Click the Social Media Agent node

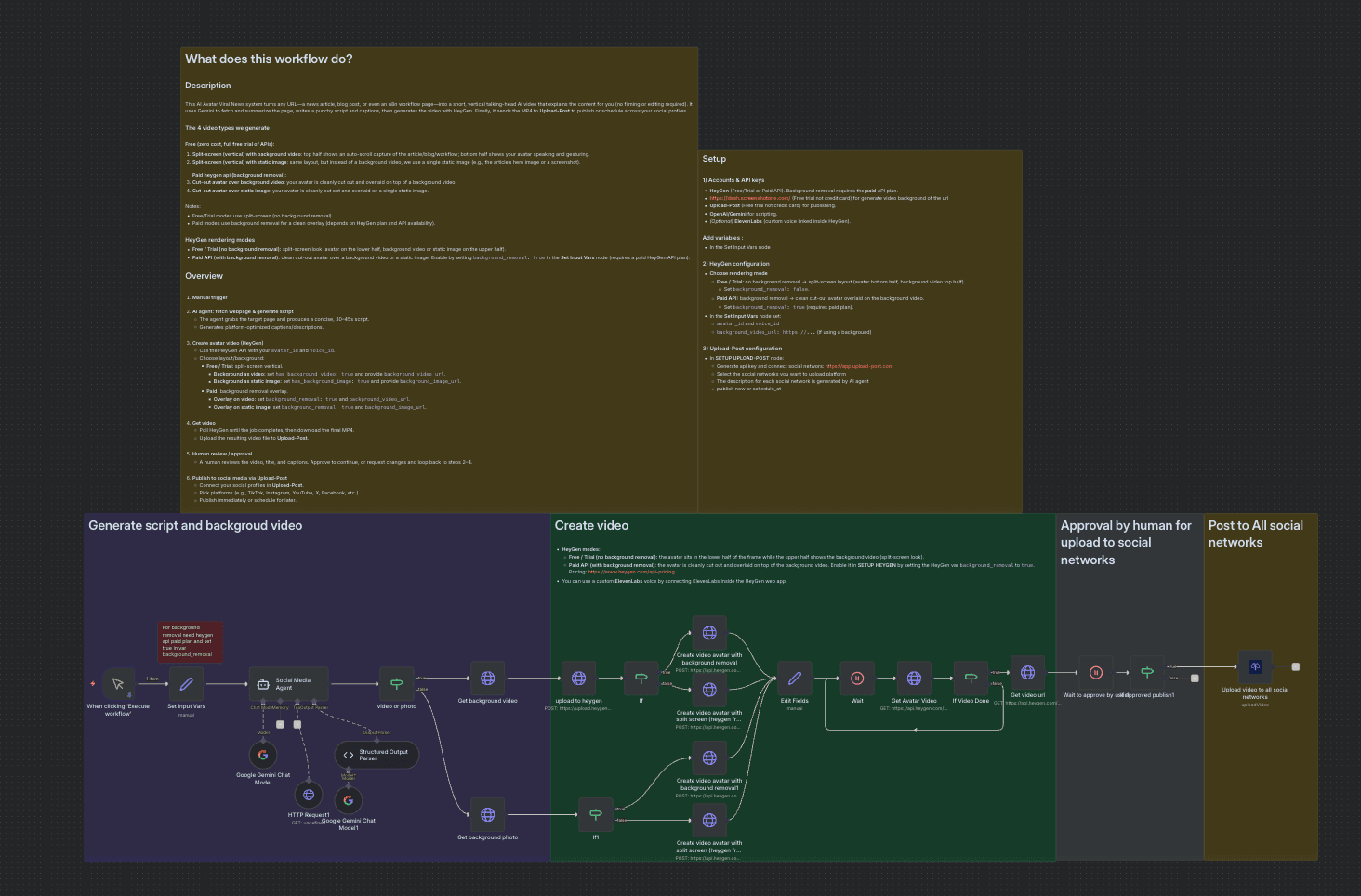tap(288, 684)
